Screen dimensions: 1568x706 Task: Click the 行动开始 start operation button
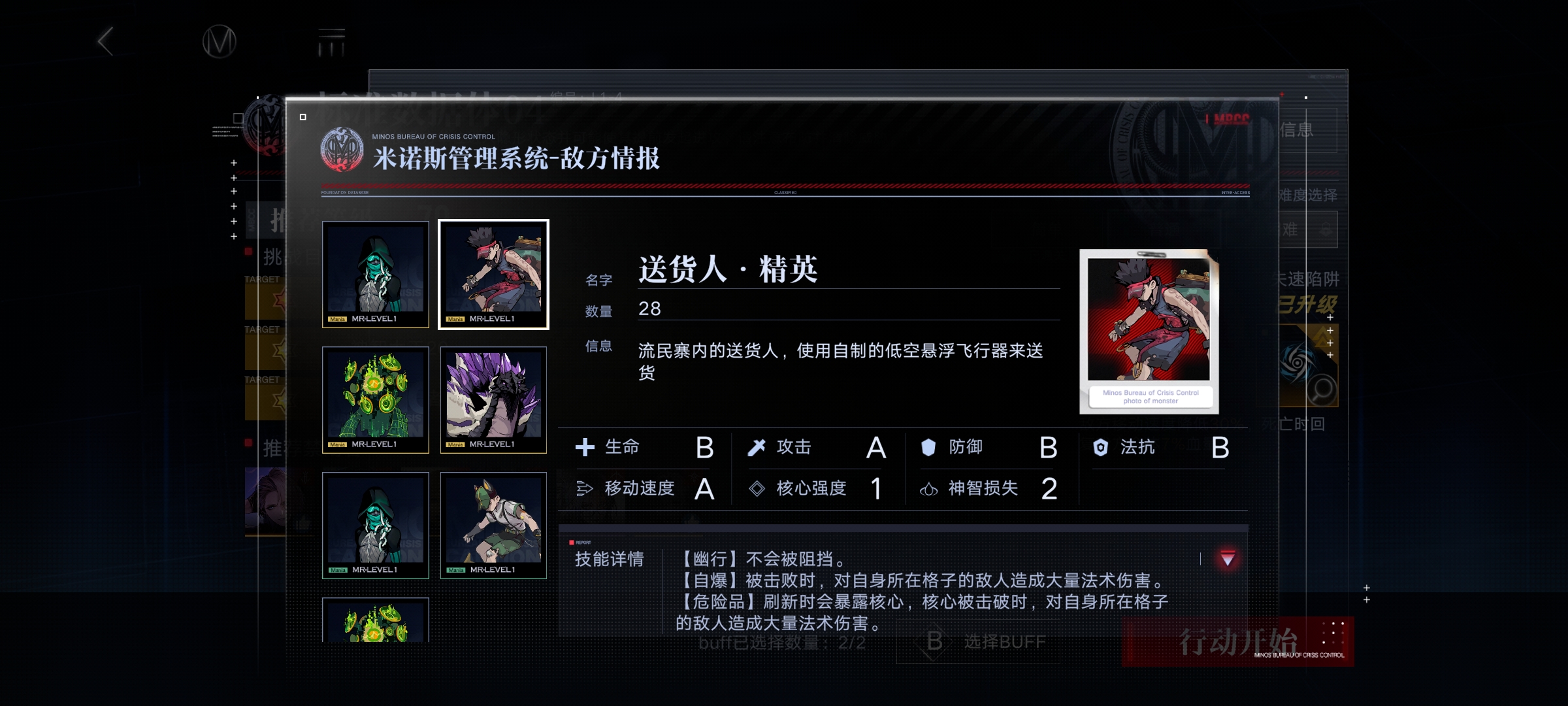pos(1237,642)
